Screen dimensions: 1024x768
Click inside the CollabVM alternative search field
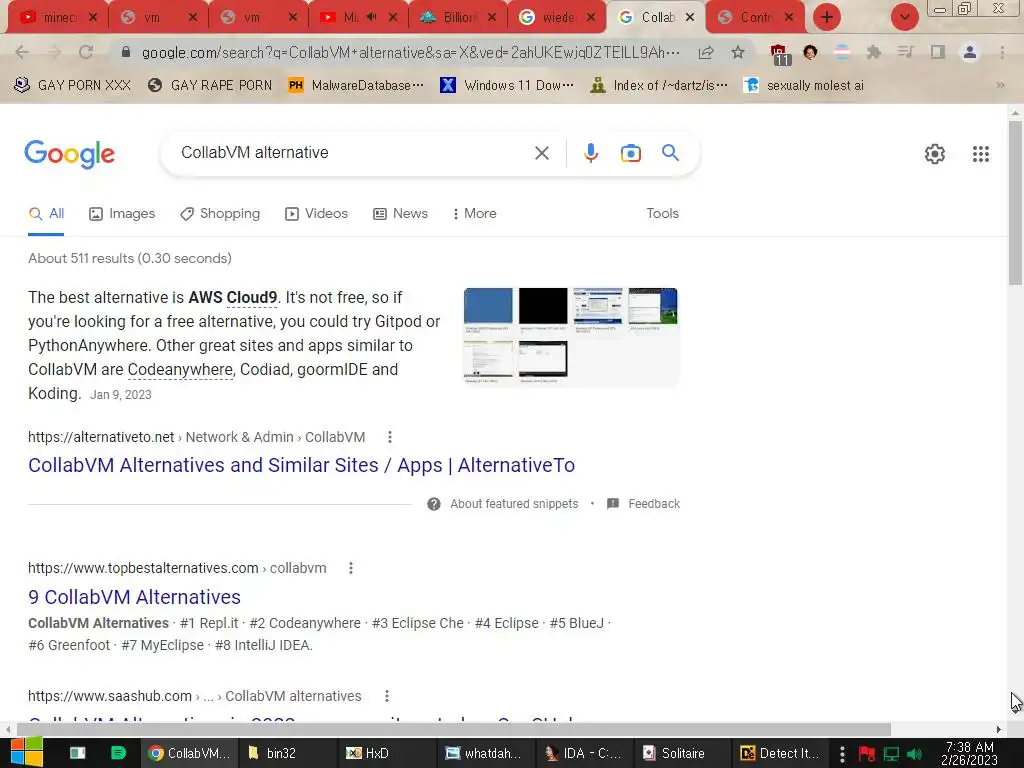coord(353,153)
